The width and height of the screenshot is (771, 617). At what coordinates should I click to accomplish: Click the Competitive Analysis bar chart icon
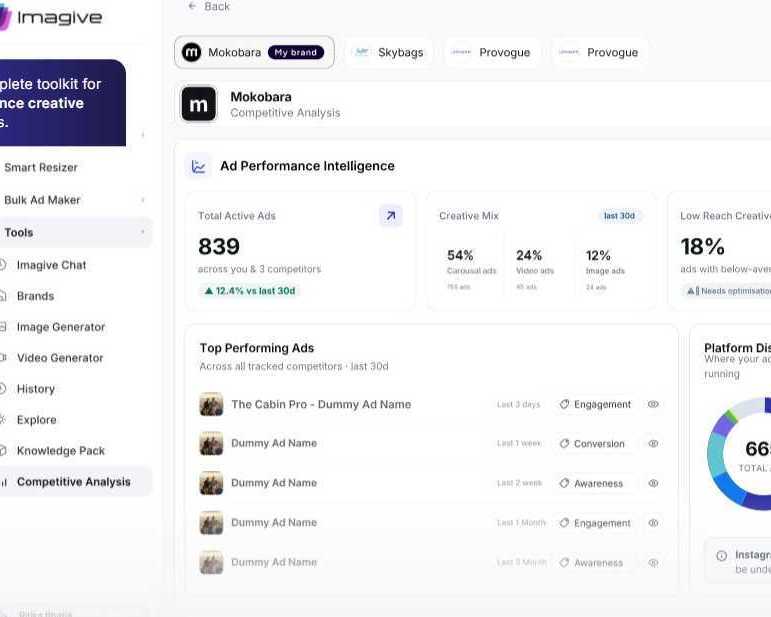pyautogui.click(x=3, y=482)
